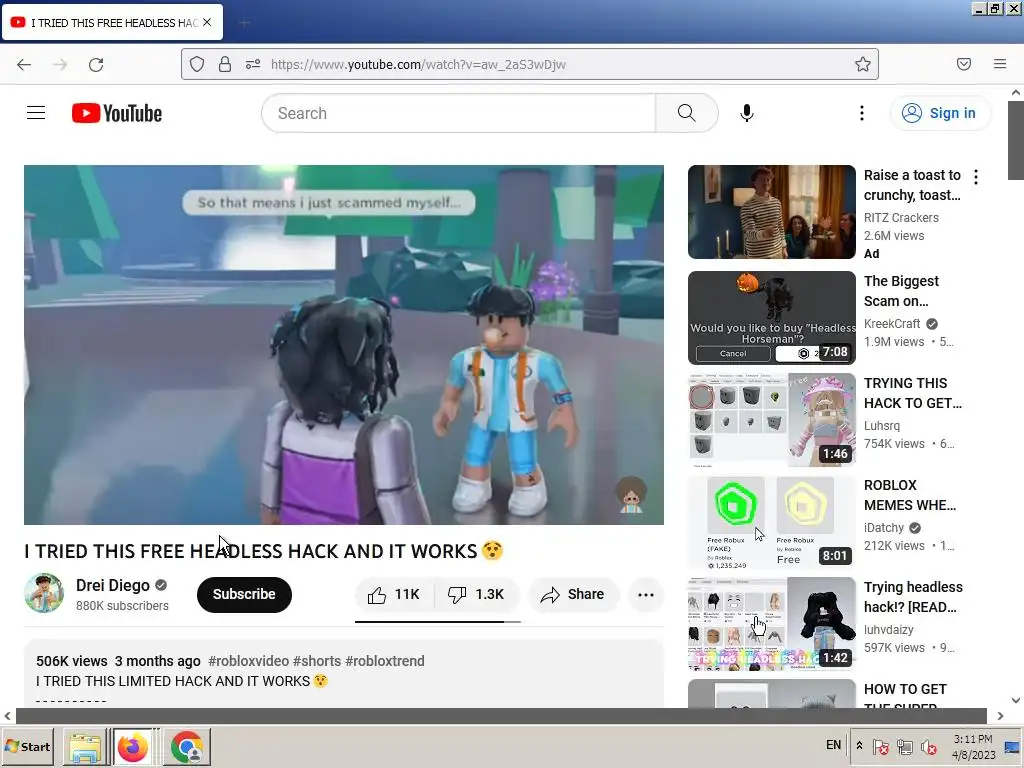Open Trying headless hack video by luhvdaizy
1024x768 pixels.
(771, 624)
